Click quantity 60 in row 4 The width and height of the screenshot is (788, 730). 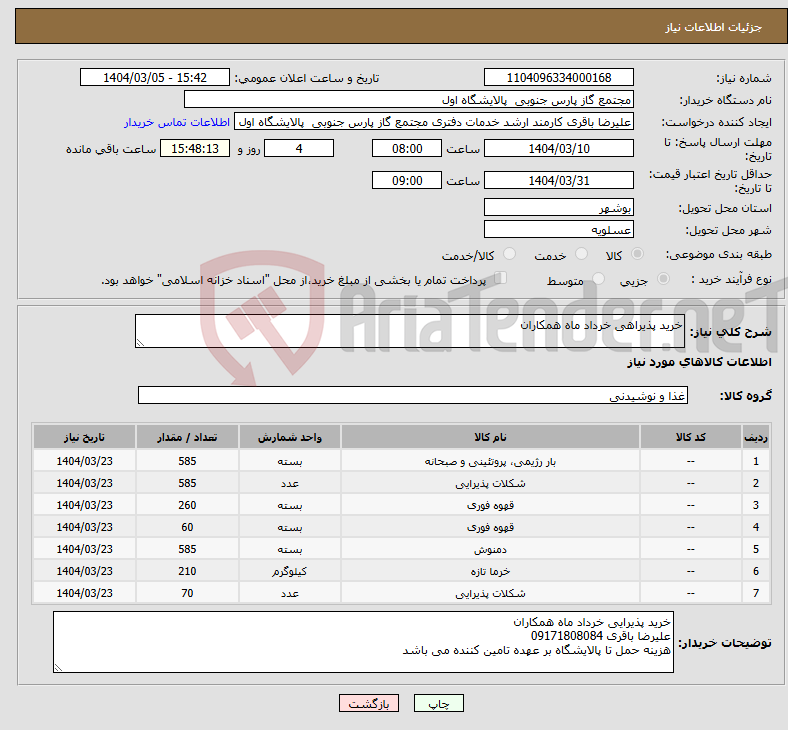187,528
